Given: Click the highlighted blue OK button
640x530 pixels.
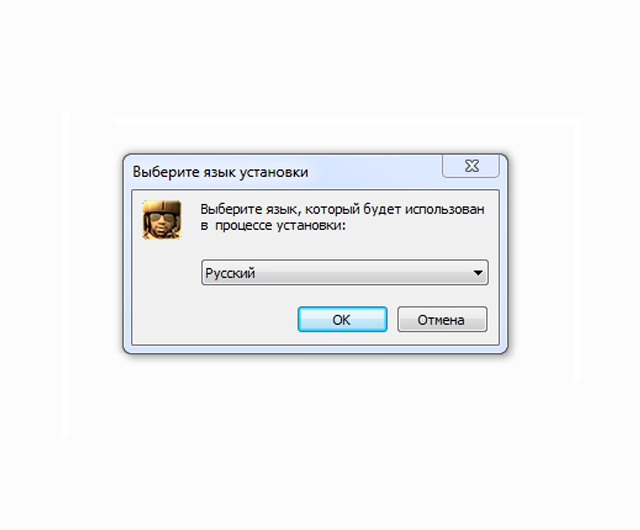Looking at the screenshot, I should [342, 319].
